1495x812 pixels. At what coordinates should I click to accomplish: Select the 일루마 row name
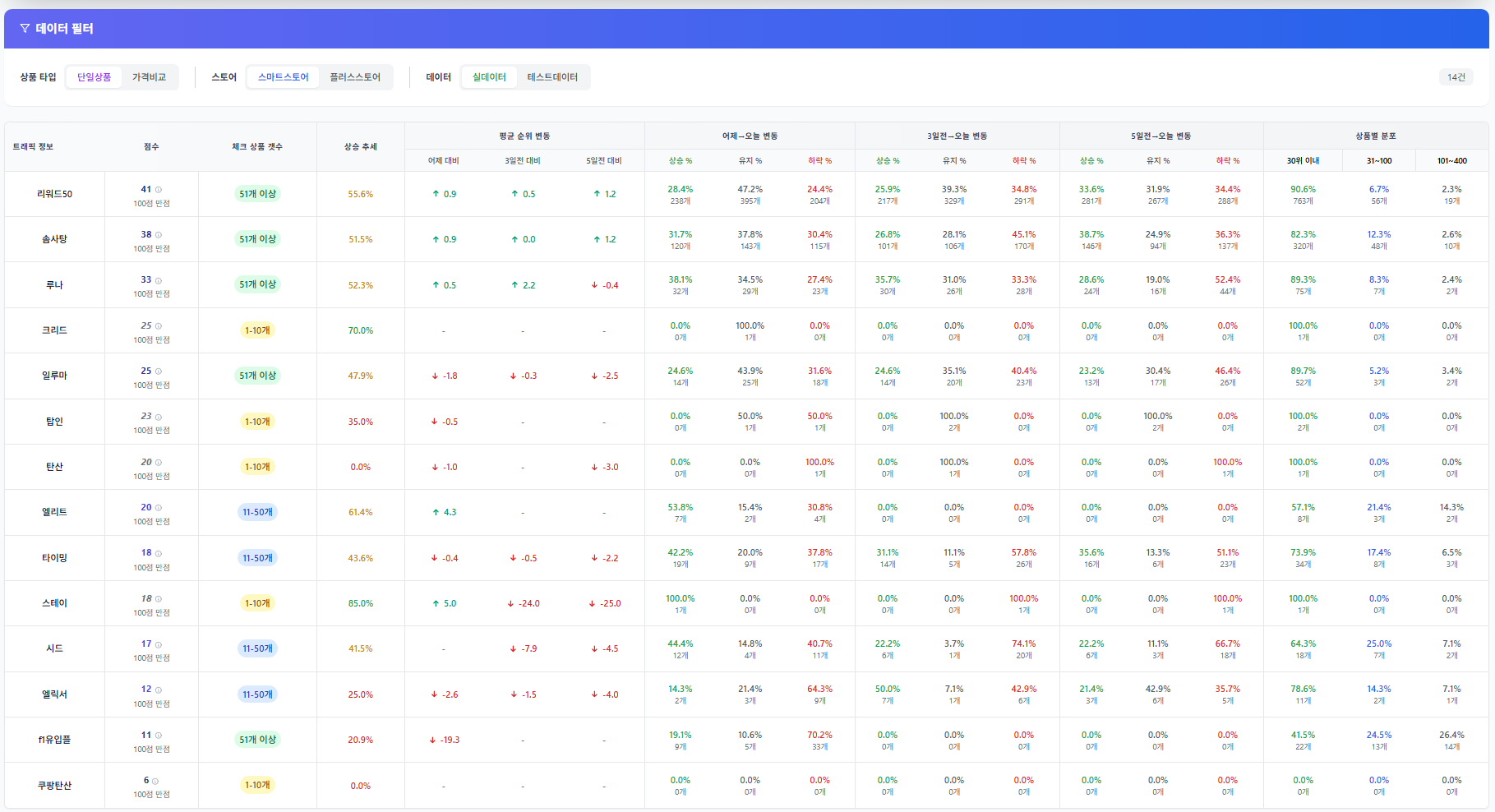point(54,376)
